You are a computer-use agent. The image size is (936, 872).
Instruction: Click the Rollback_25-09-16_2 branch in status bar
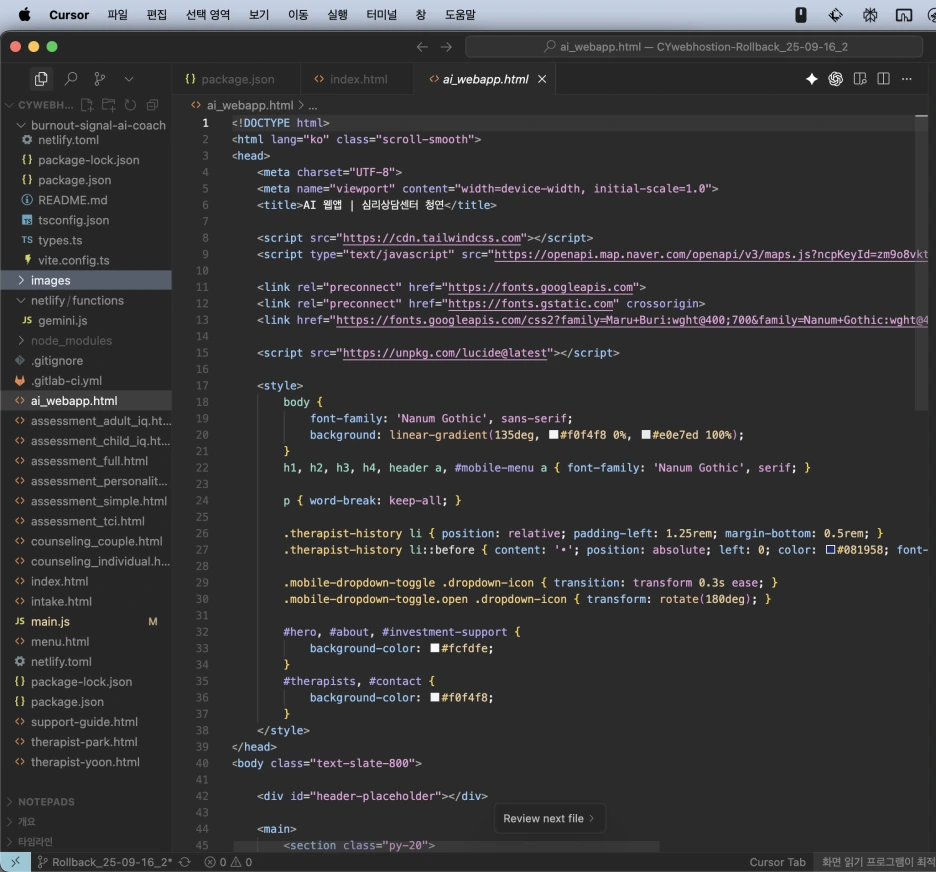click(105, 862)
